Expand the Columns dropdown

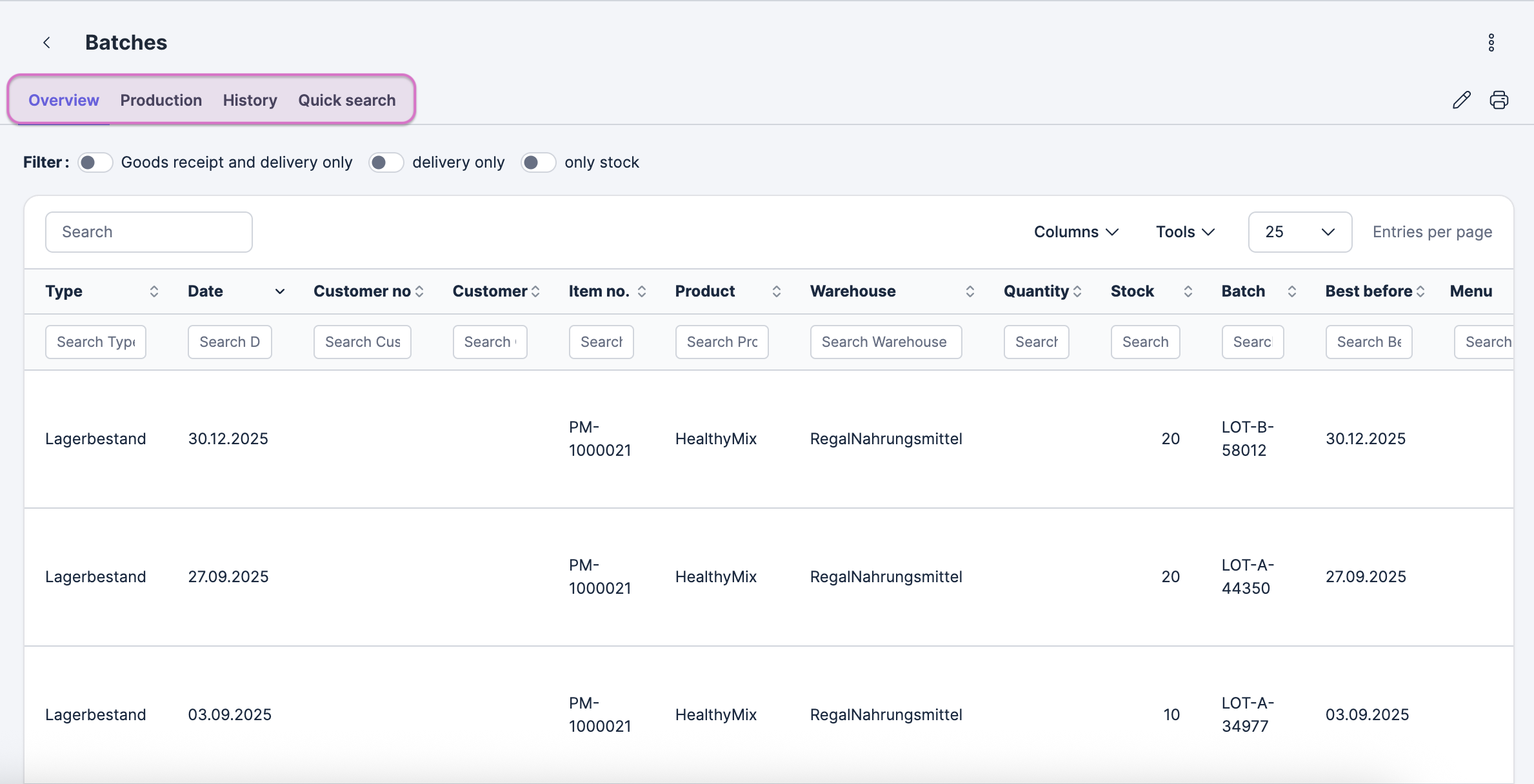(x=1075, y=232)
